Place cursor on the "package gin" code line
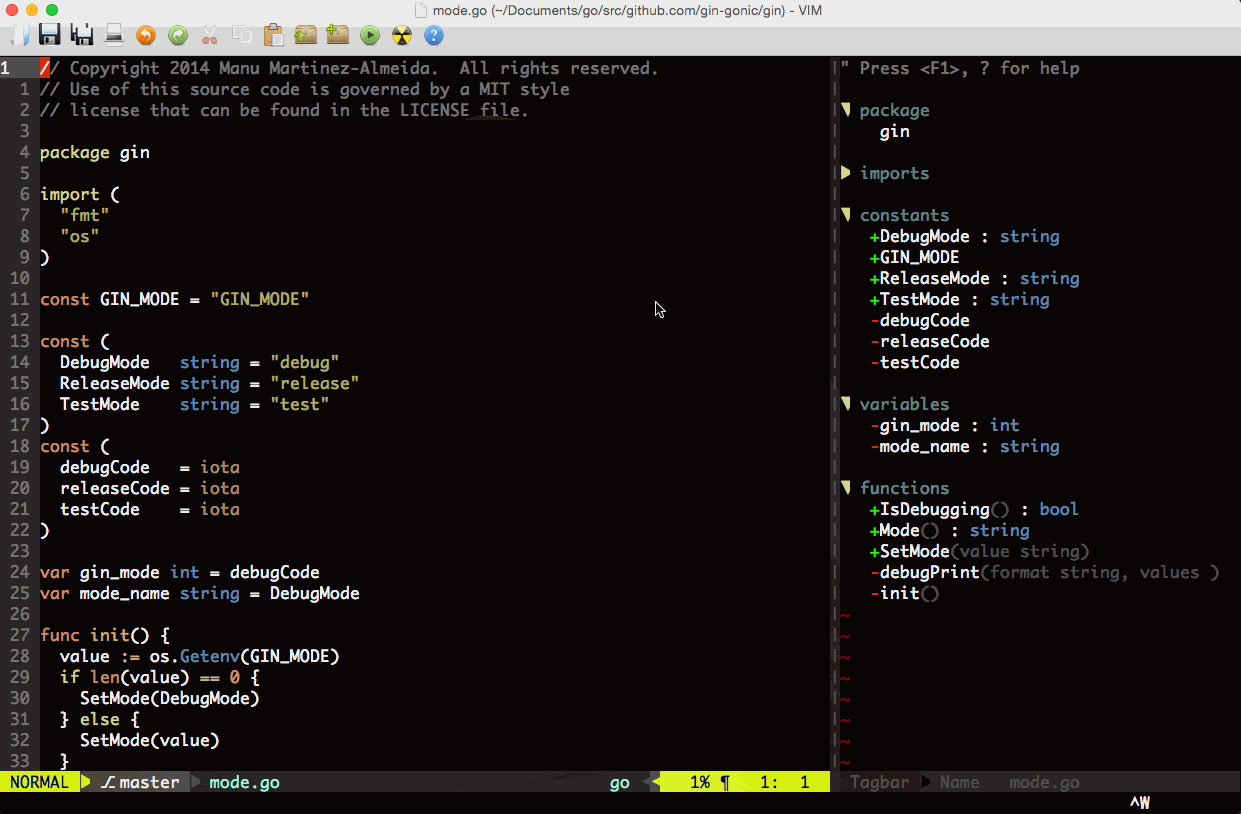This screenshot has height=814, width=1241. [x=95, y=152]
